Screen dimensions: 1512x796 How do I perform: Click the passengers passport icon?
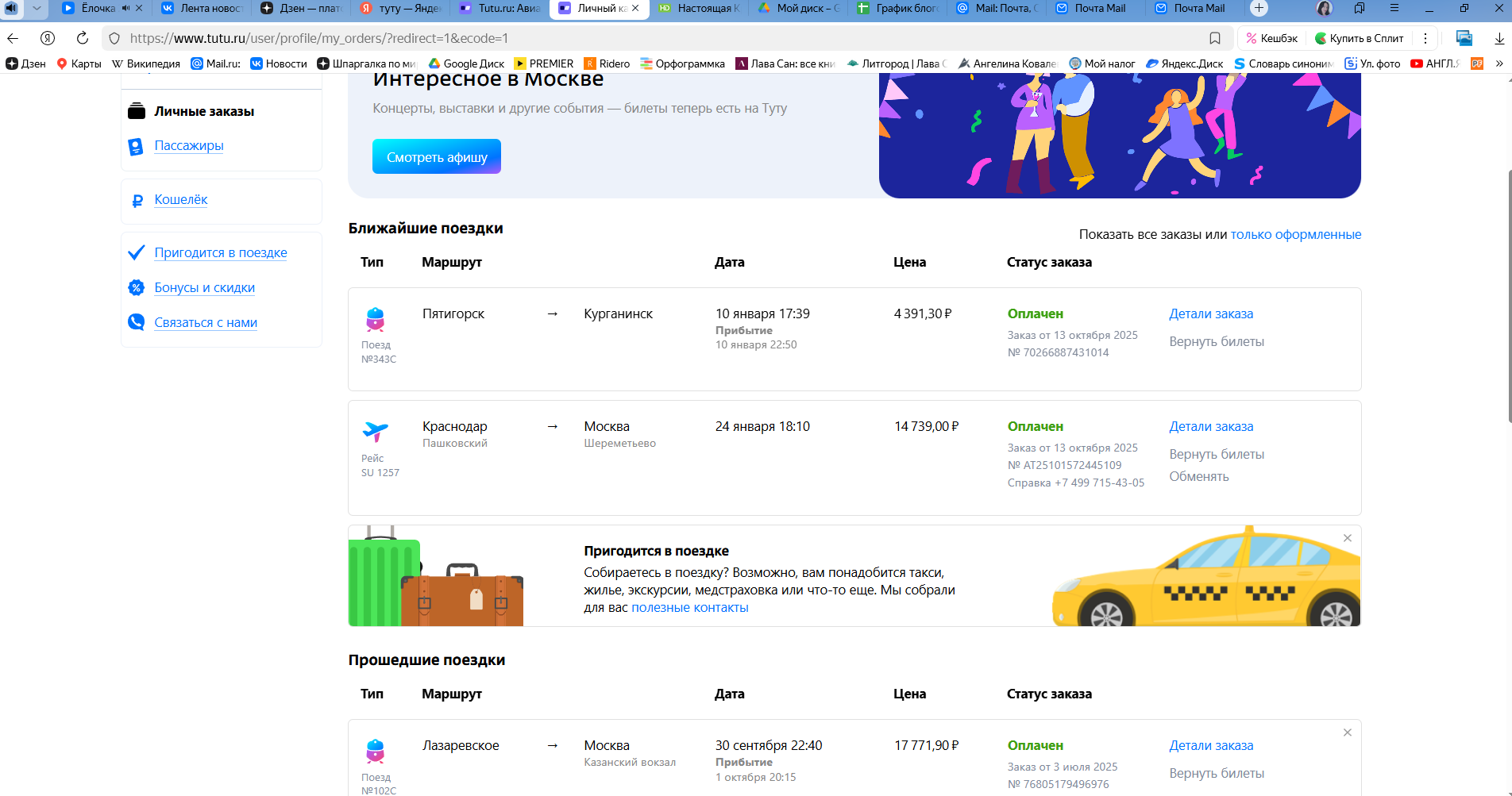(x=136, y=146)
